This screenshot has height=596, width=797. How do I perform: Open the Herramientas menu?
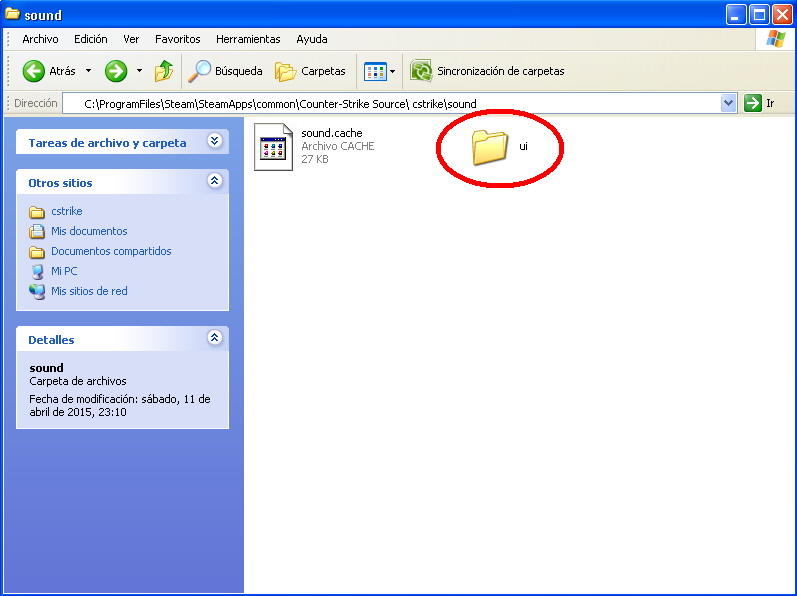point(248,39)
